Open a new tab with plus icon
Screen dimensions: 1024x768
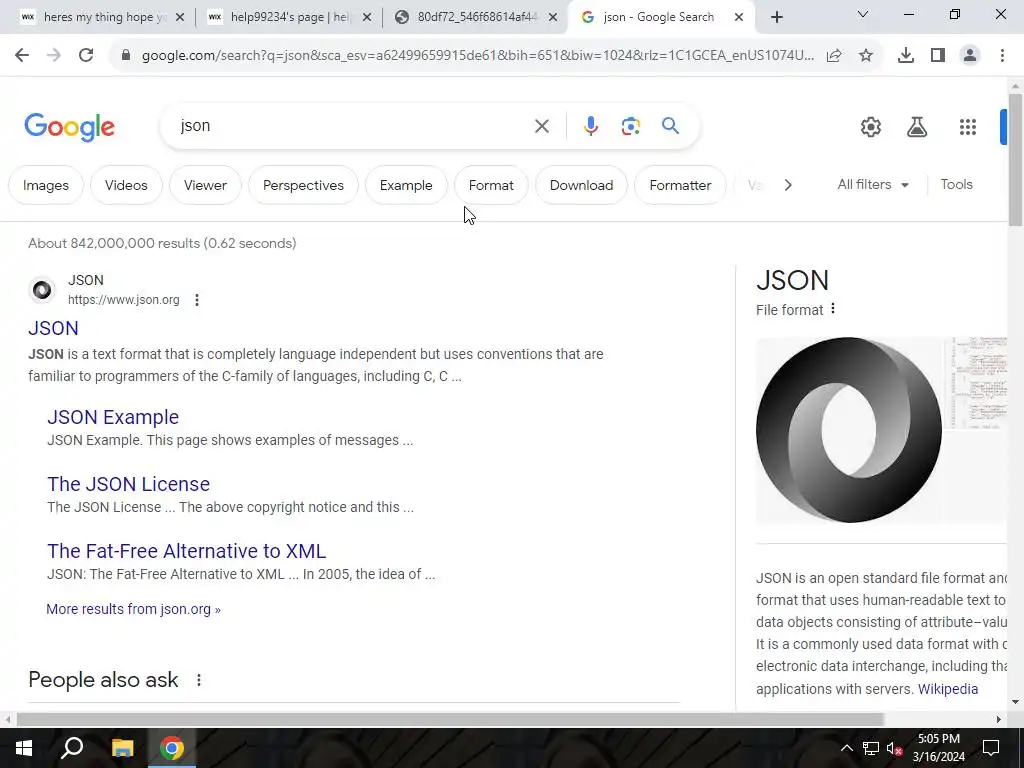pos(776,17)
